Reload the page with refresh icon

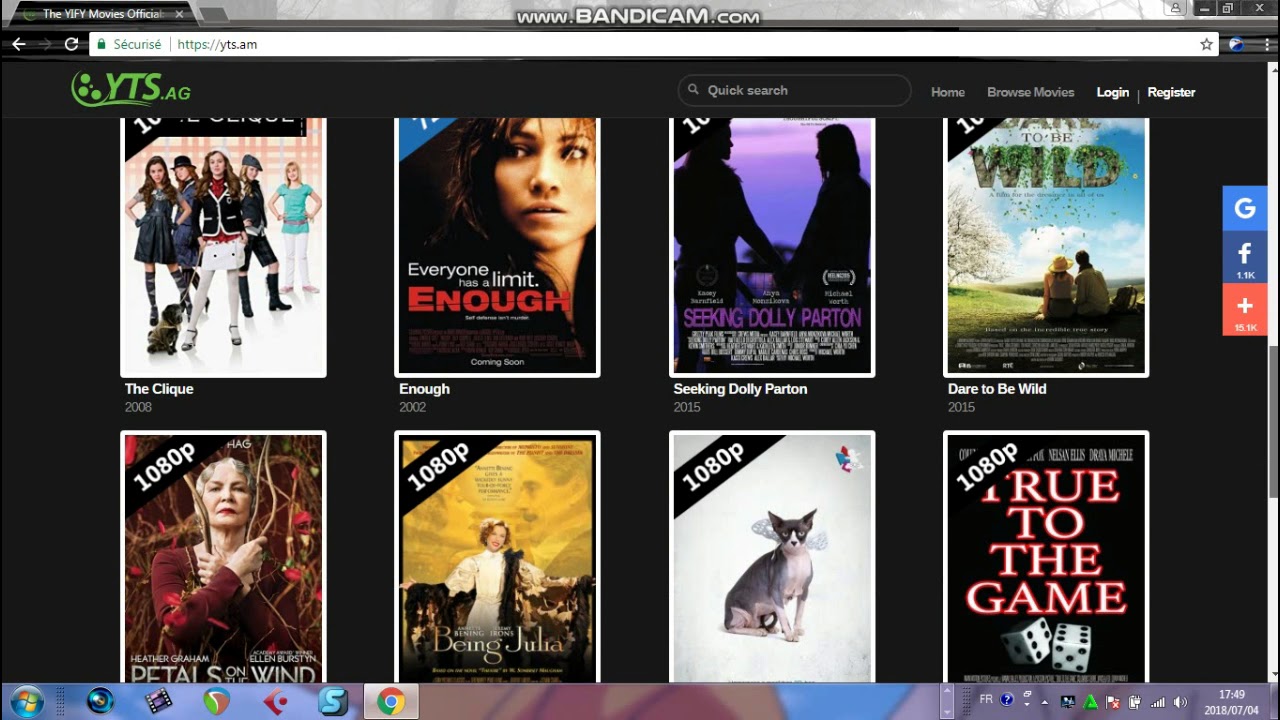click(x=71, y=44)
